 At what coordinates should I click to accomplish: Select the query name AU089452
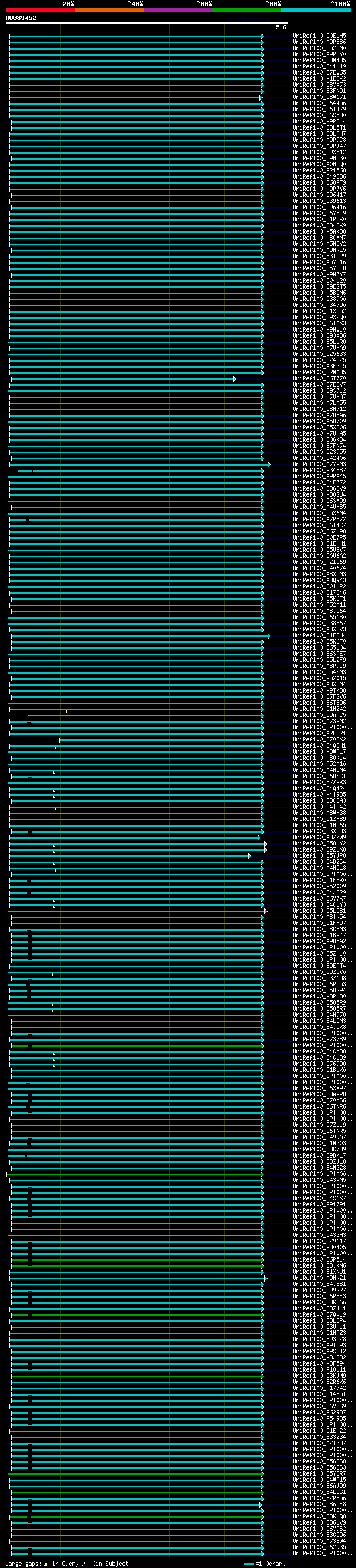click(x=21, y=18)
